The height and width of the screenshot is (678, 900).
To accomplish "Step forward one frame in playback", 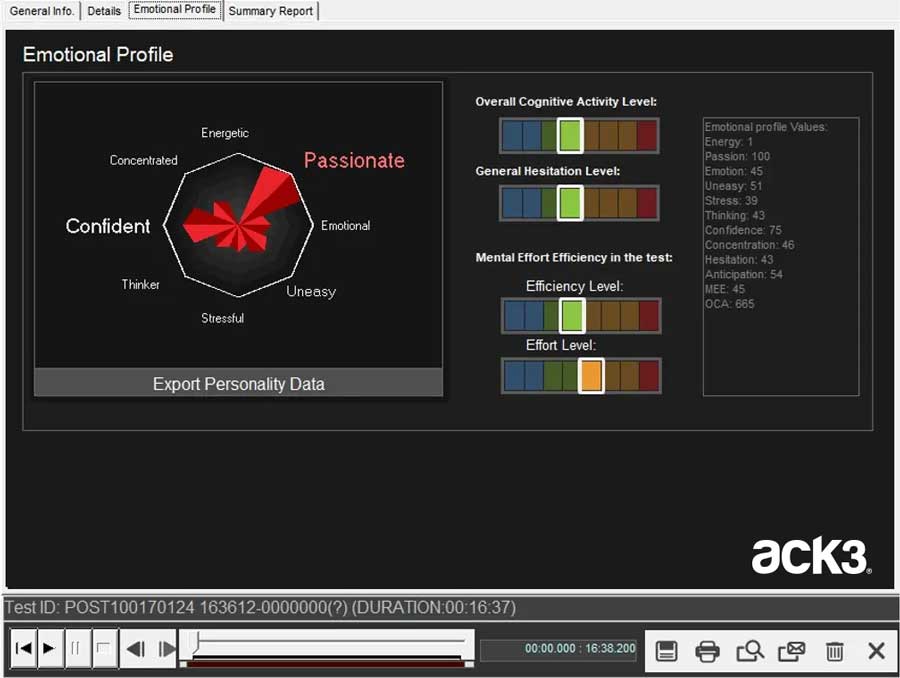I will click(166, 648).
